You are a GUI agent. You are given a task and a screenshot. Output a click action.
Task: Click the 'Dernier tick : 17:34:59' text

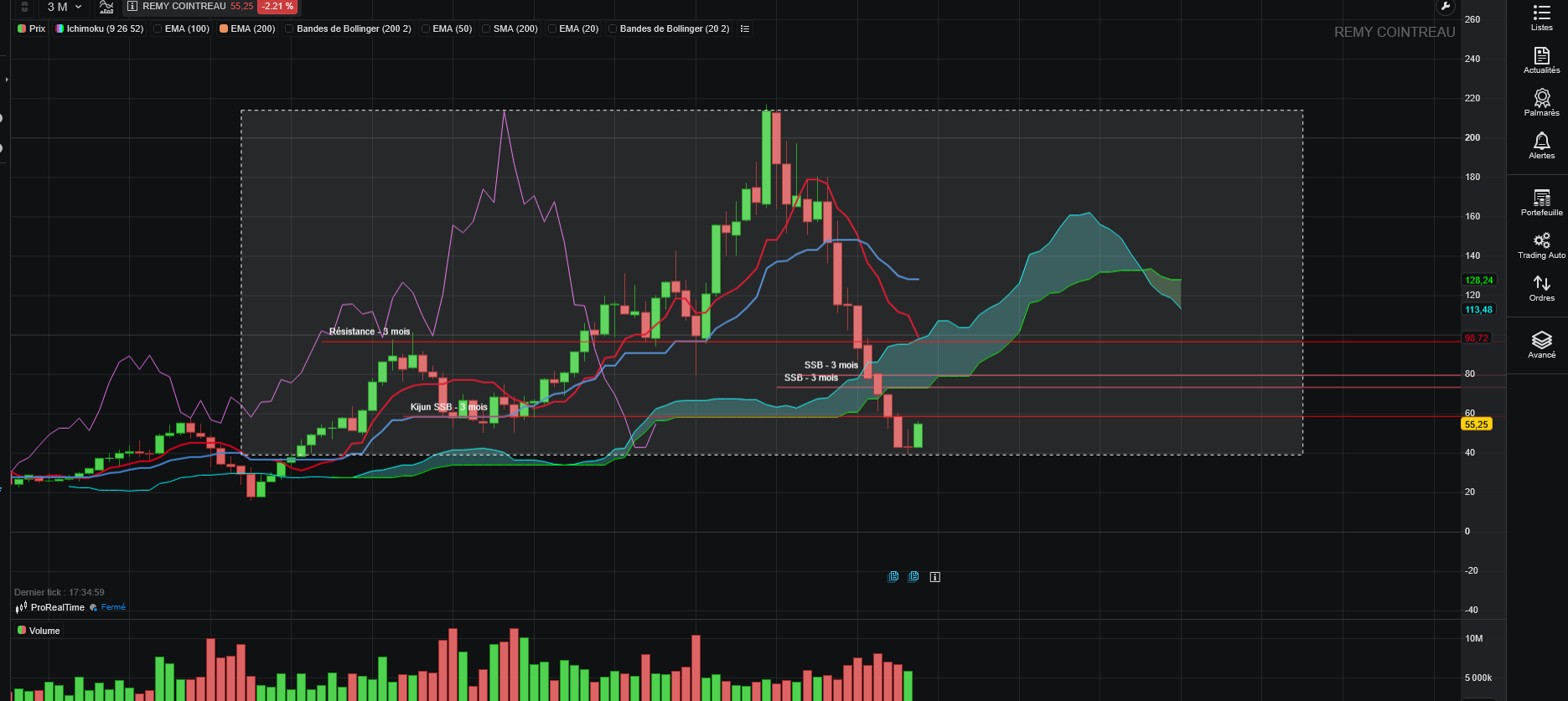(x=60, y=592)
